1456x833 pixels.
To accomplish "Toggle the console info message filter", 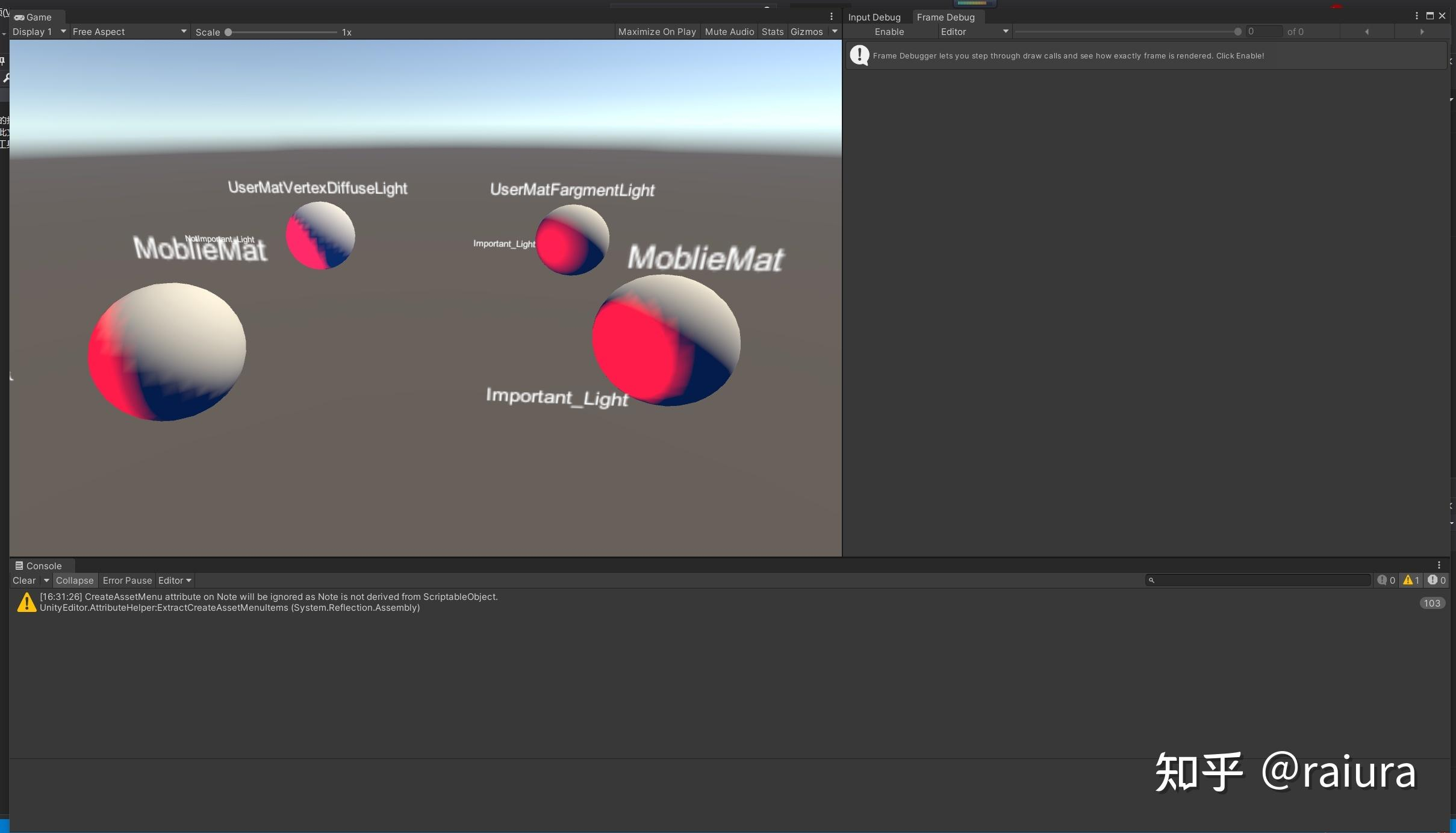I will pyautogui.click(x=1386, y=580).
